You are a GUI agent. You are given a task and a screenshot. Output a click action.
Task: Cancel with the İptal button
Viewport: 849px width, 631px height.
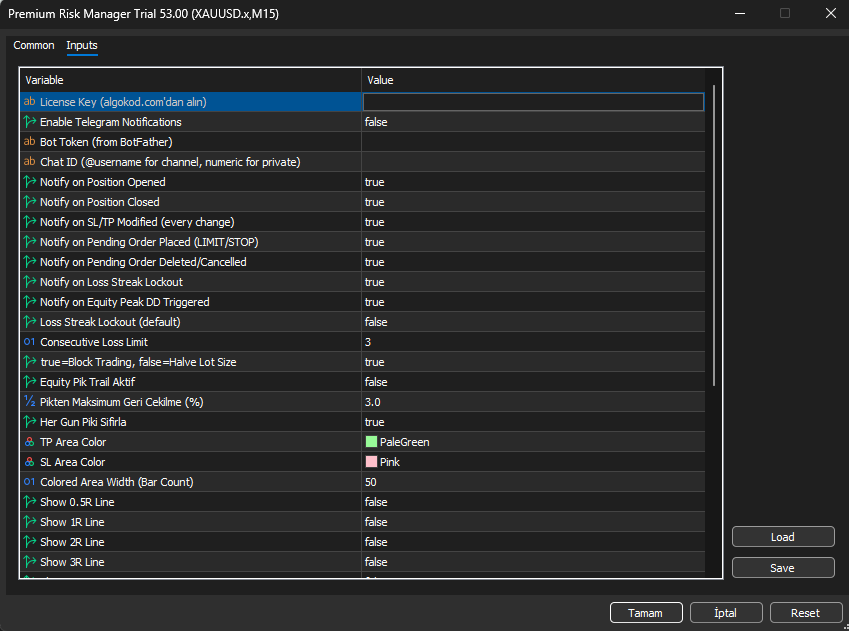pos(726,613)
